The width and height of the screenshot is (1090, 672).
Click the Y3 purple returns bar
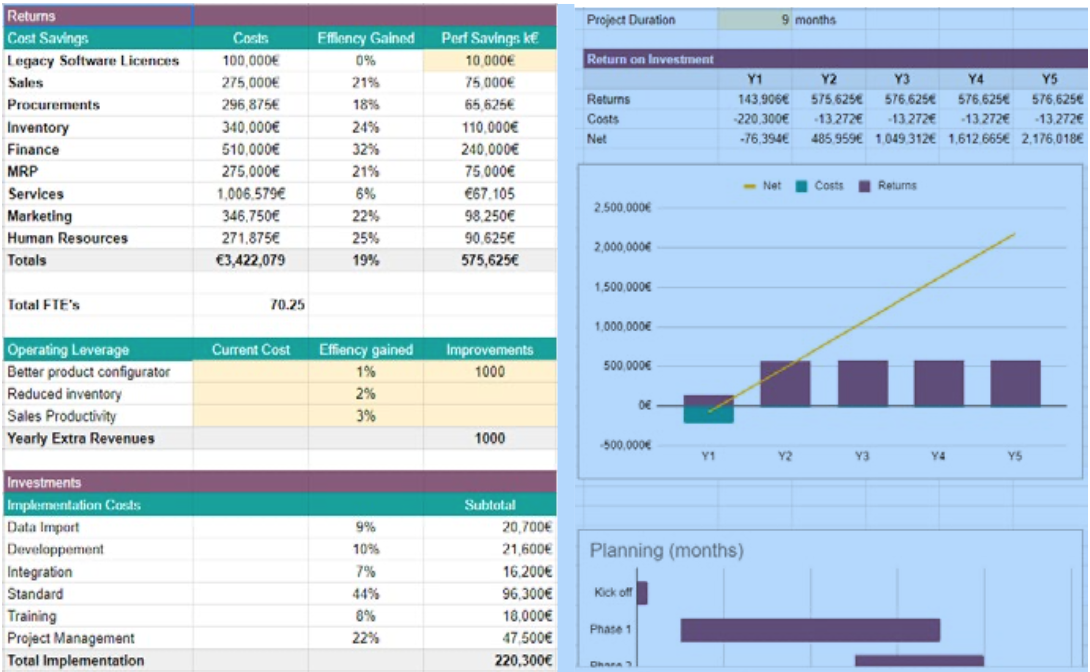pyautogui.click(x=862, y=383)
